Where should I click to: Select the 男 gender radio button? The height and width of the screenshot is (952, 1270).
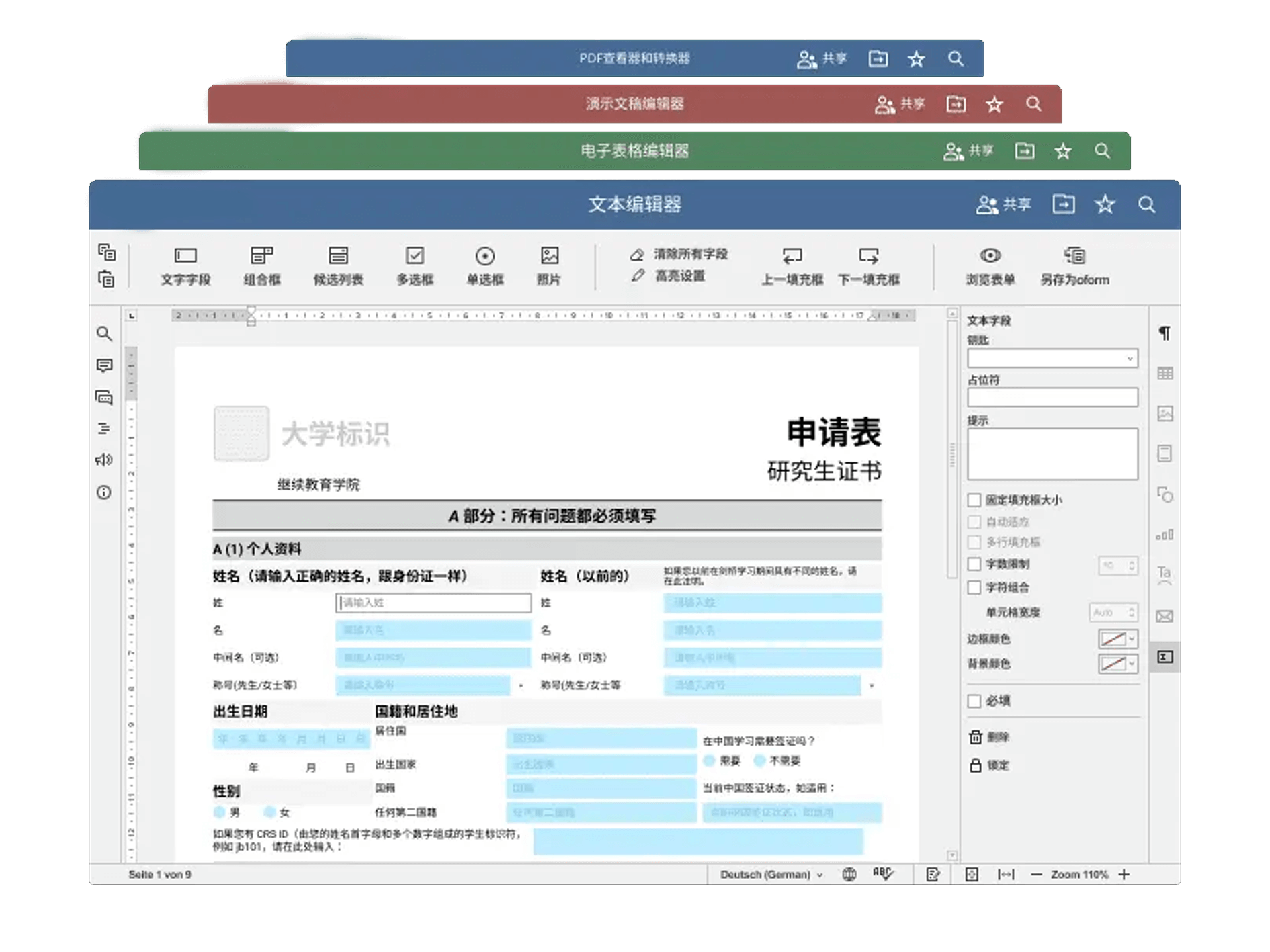pos(220,812)
